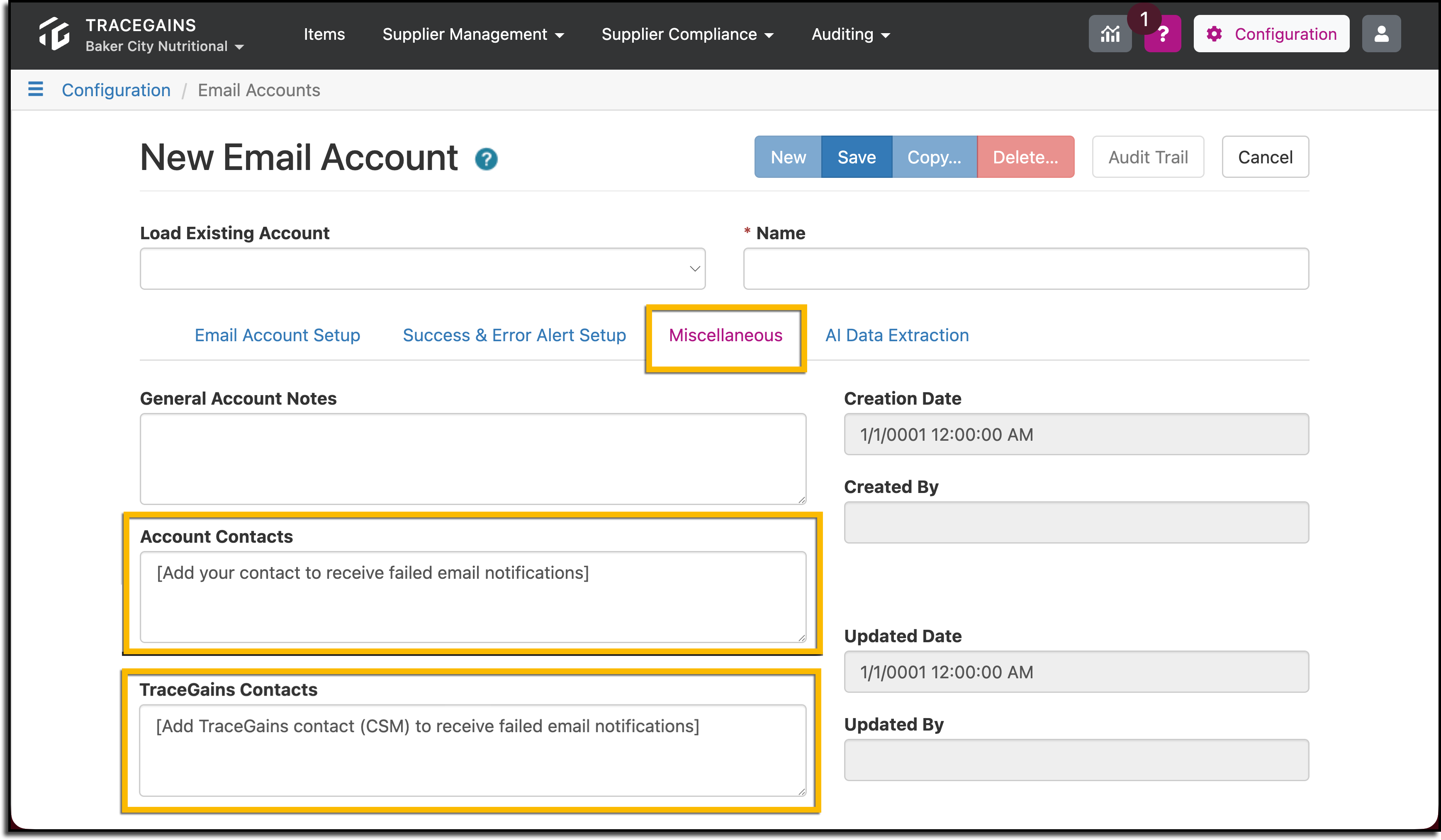Click the Configuration gear button

tap(1271, 34)
